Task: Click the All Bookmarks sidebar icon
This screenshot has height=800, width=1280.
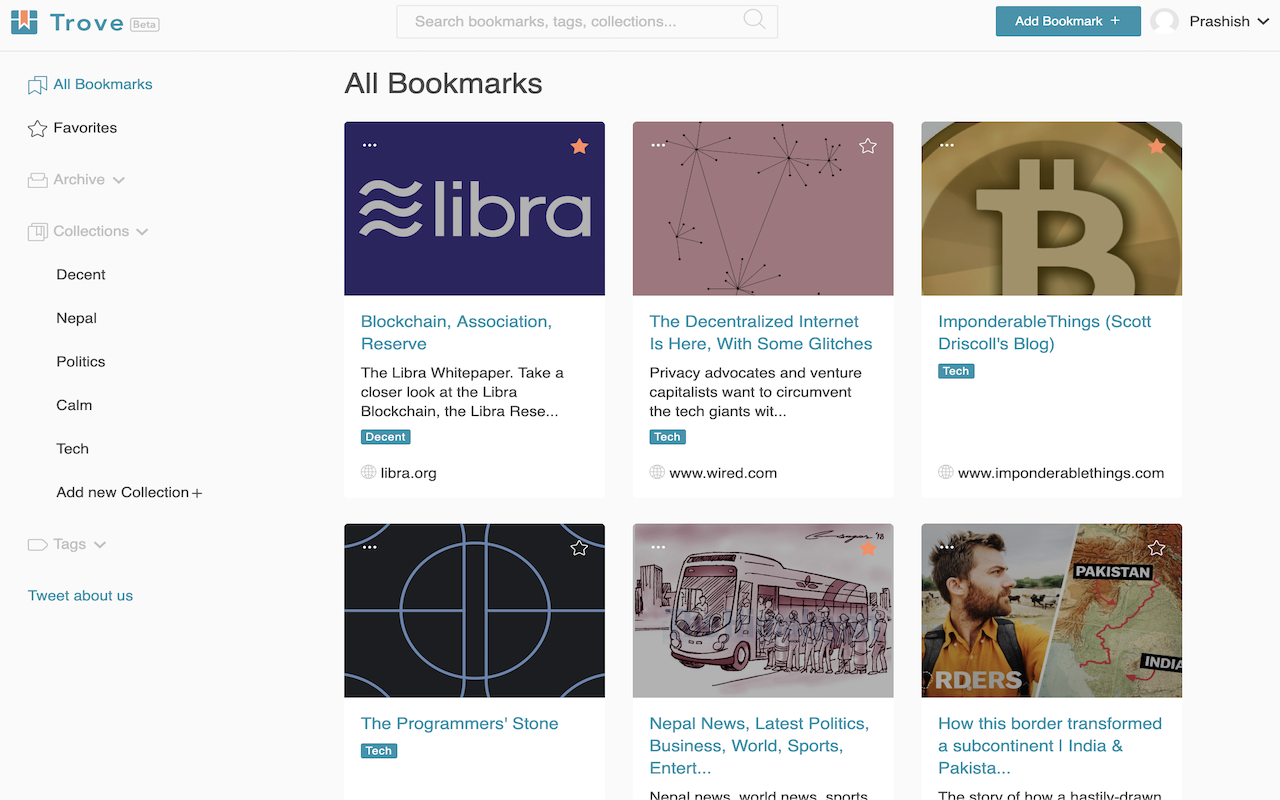Action: tap(37, 85)
